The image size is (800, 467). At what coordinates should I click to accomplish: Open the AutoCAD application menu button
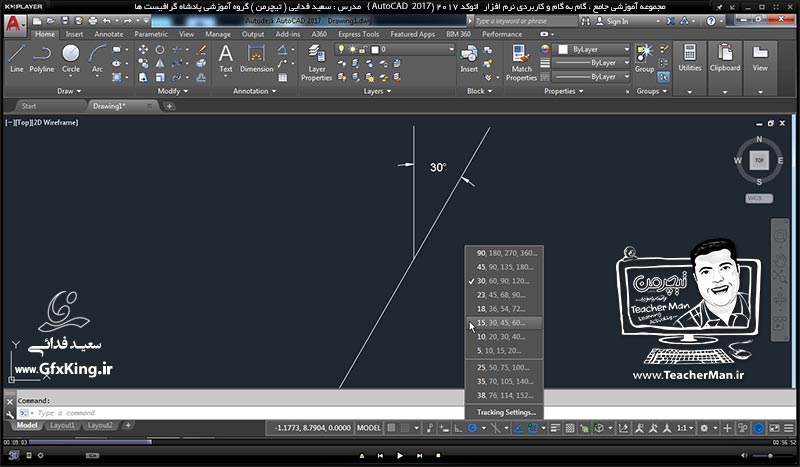click(14, 24)
